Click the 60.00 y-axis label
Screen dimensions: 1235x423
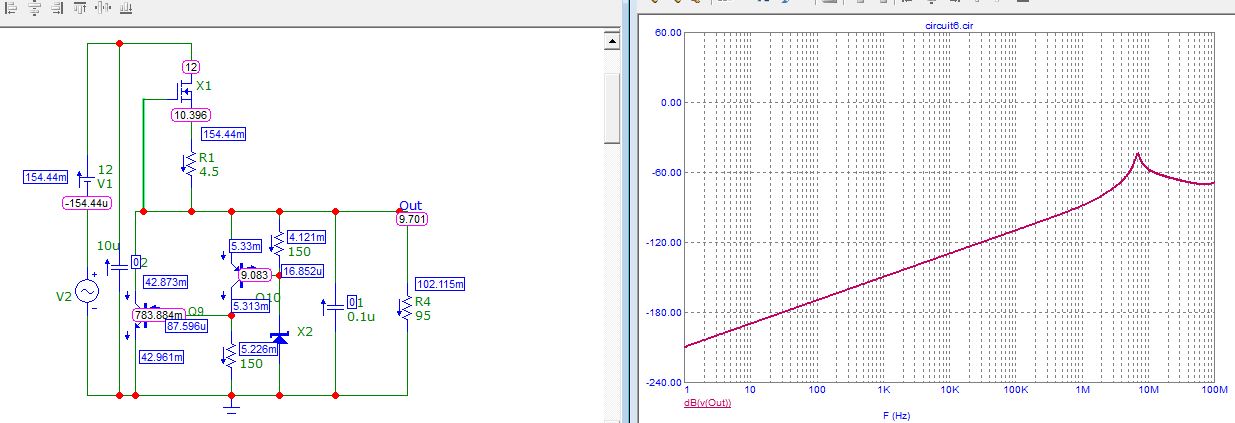(x=666, y=32)
